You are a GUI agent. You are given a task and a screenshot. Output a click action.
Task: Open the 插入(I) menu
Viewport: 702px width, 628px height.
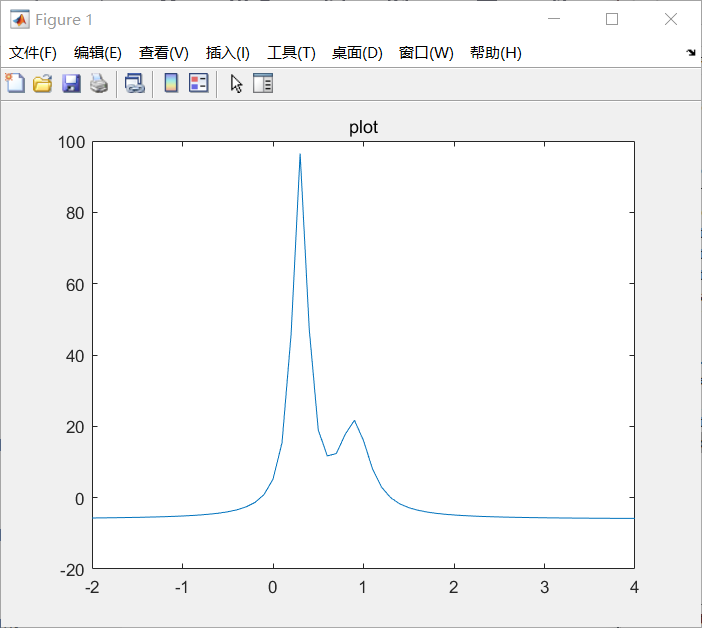pyautogui.click(x=227, y=53)
